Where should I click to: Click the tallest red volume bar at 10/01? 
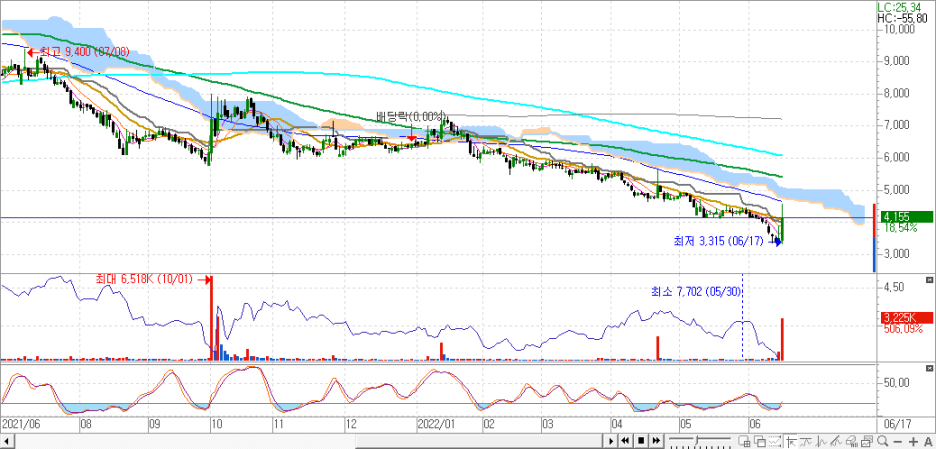(211, 318)
